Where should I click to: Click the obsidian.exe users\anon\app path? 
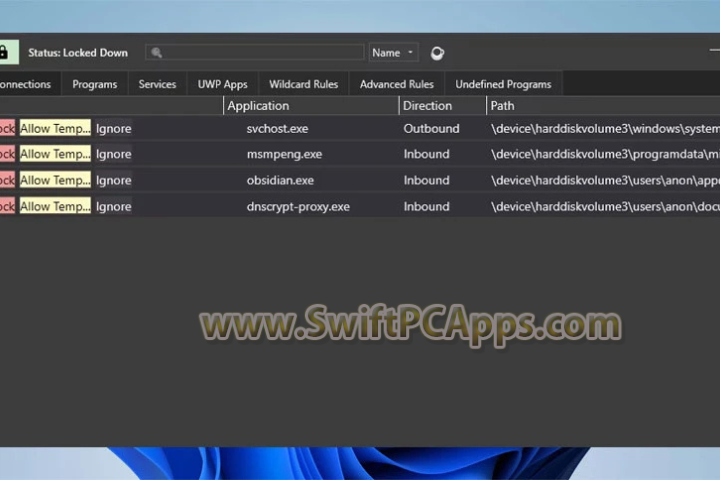pyautogui.click(x=605, y=181)
